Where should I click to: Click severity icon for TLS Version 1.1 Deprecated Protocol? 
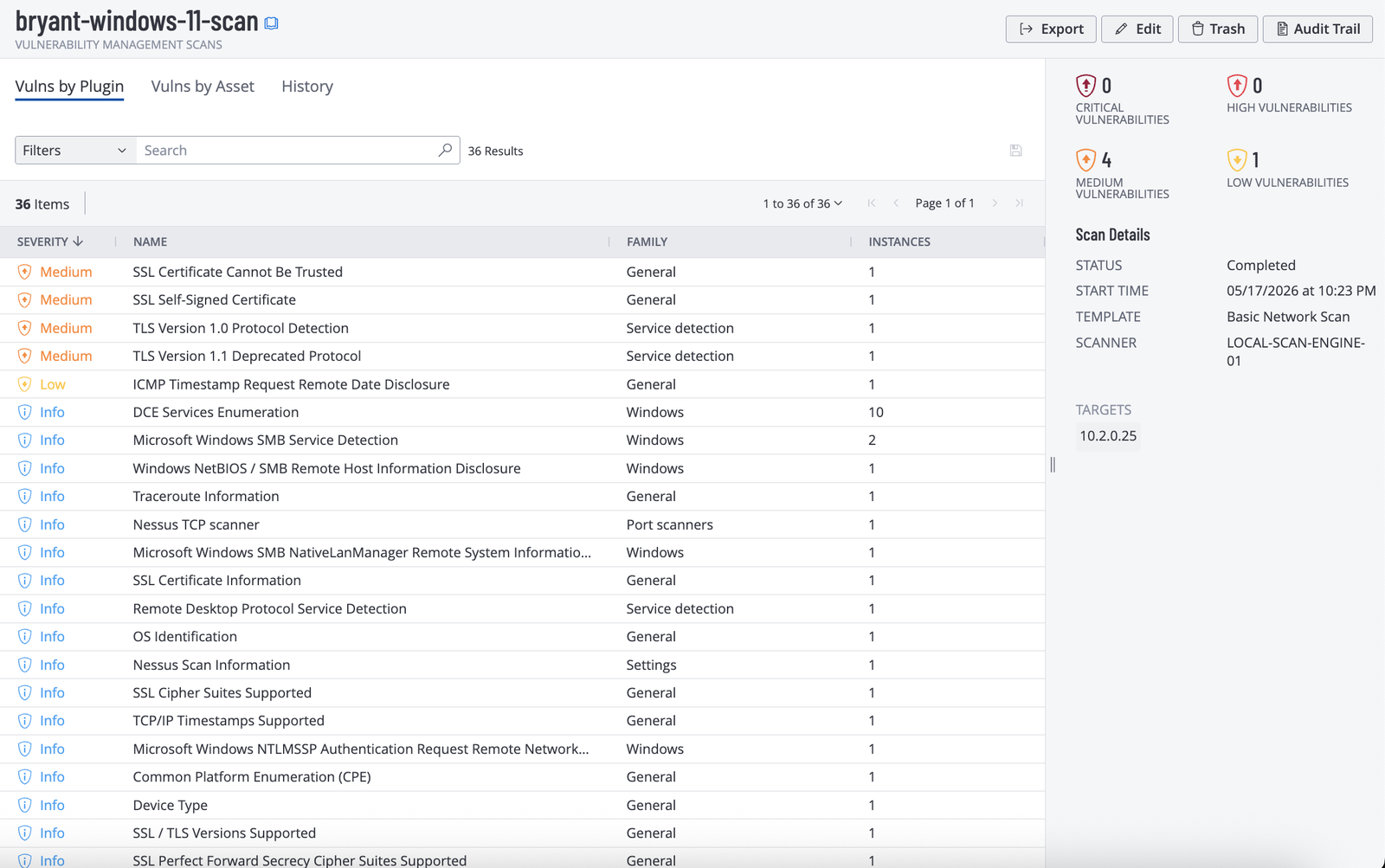24,356
